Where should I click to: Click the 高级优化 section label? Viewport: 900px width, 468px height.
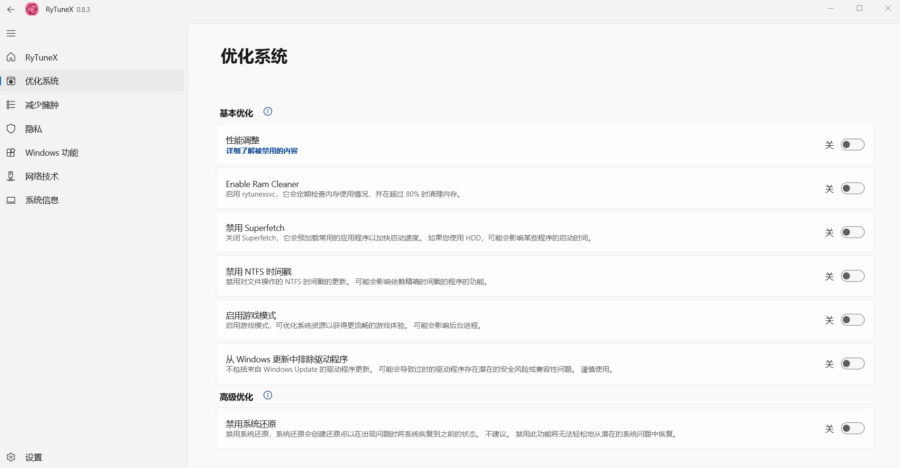(236, 397)
